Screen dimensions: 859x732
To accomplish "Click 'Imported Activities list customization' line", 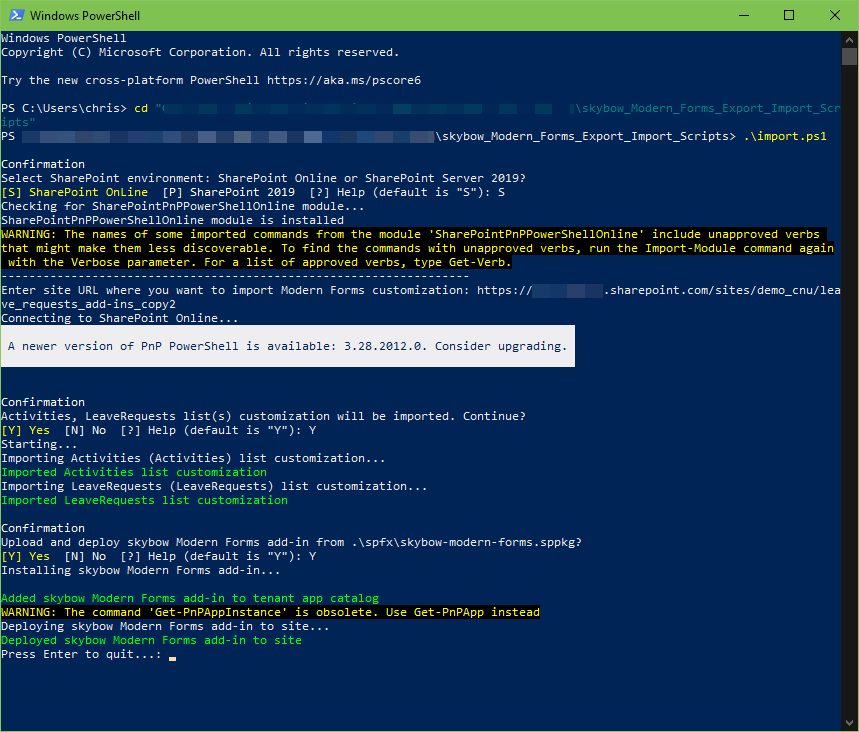I will (x=134, y=472).
